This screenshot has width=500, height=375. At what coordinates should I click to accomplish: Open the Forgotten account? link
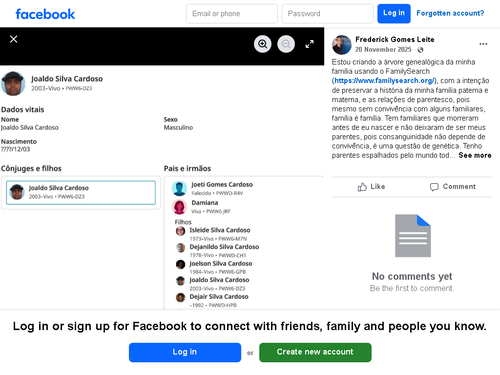pos(450,13)
